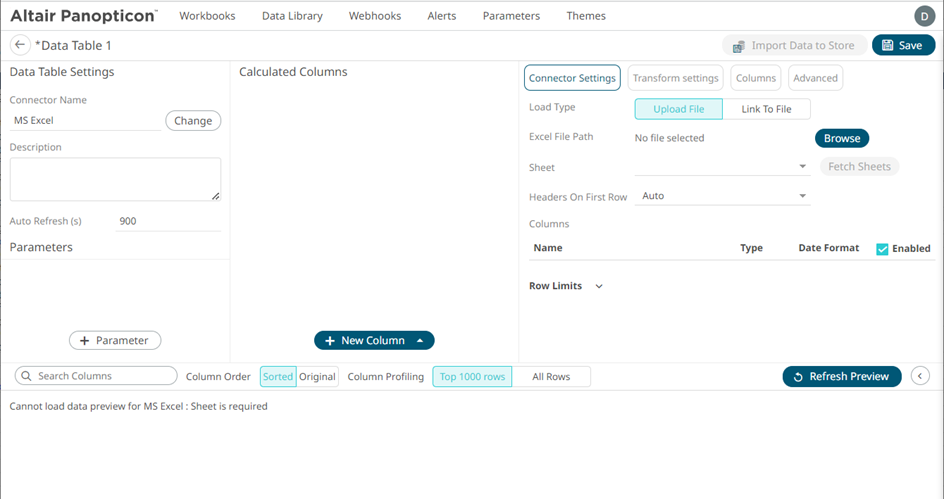Open the Sheet dropdown
The image size is (944, 499).
pos(722,167)
